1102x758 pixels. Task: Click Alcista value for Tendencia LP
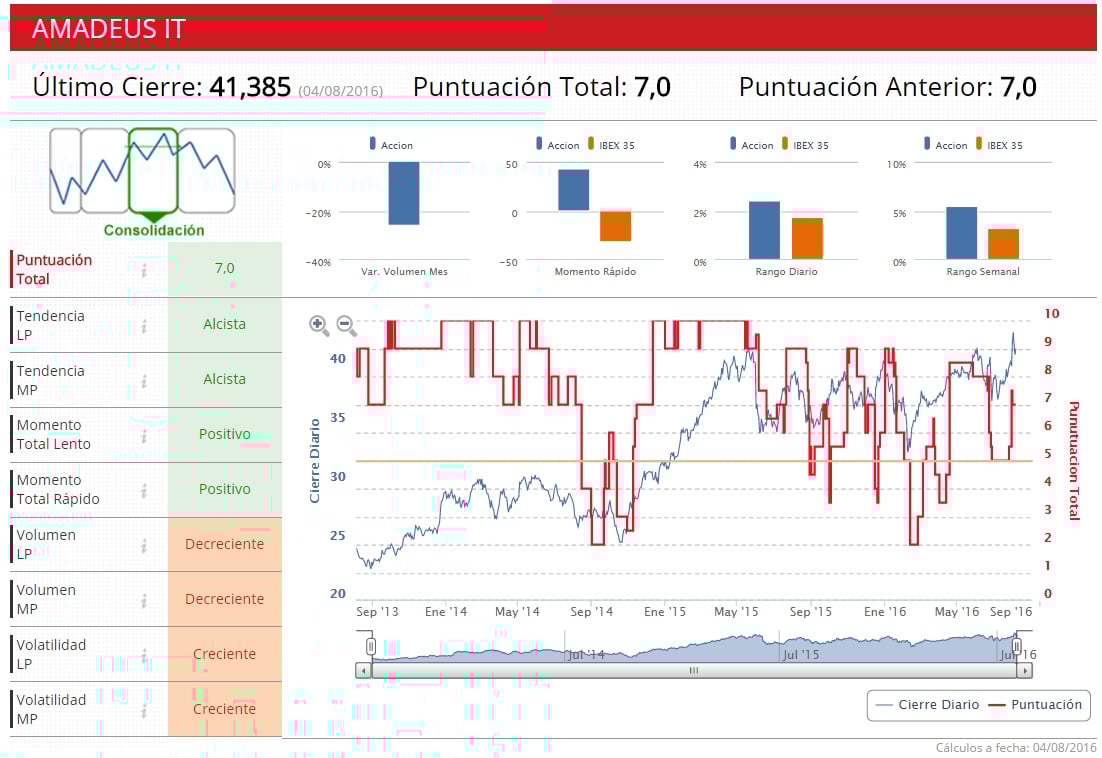(225, 325)
